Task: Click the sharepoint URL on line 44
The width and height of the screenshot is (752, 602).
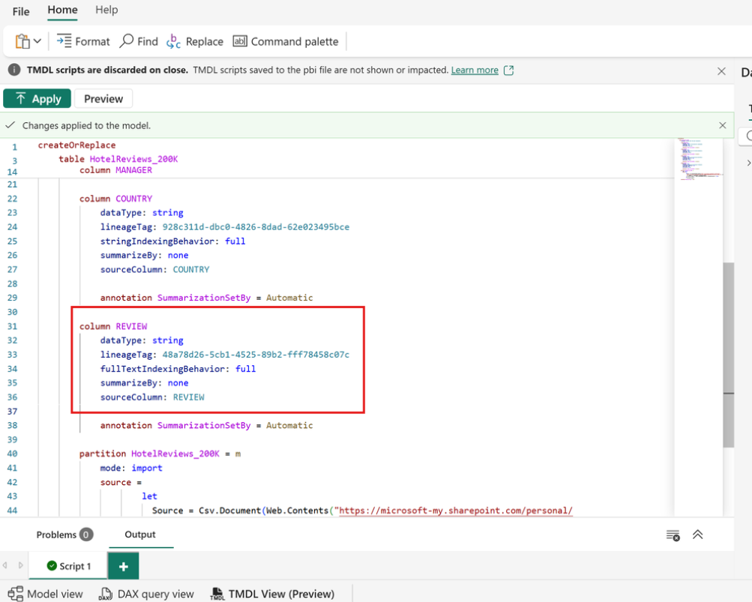Action: pyautogui.click(x=456, y=510)
